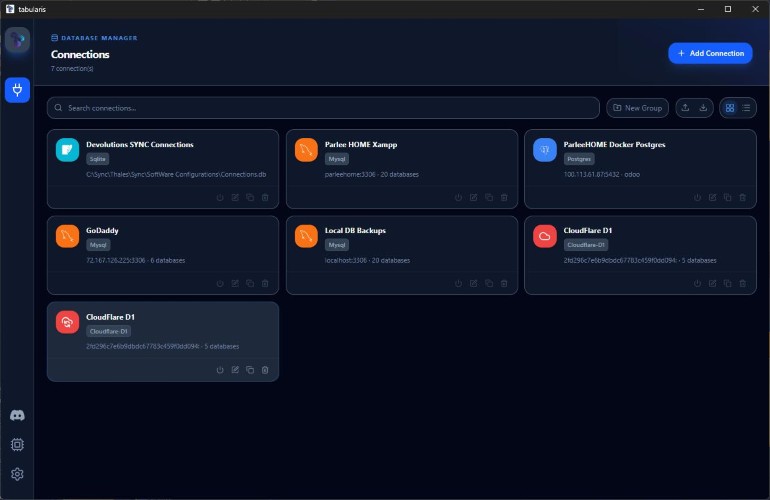Click the orange MySQL icon on GoDaddy card
Viewport: 770px width, 500px height.
click(x=67, y=236)
